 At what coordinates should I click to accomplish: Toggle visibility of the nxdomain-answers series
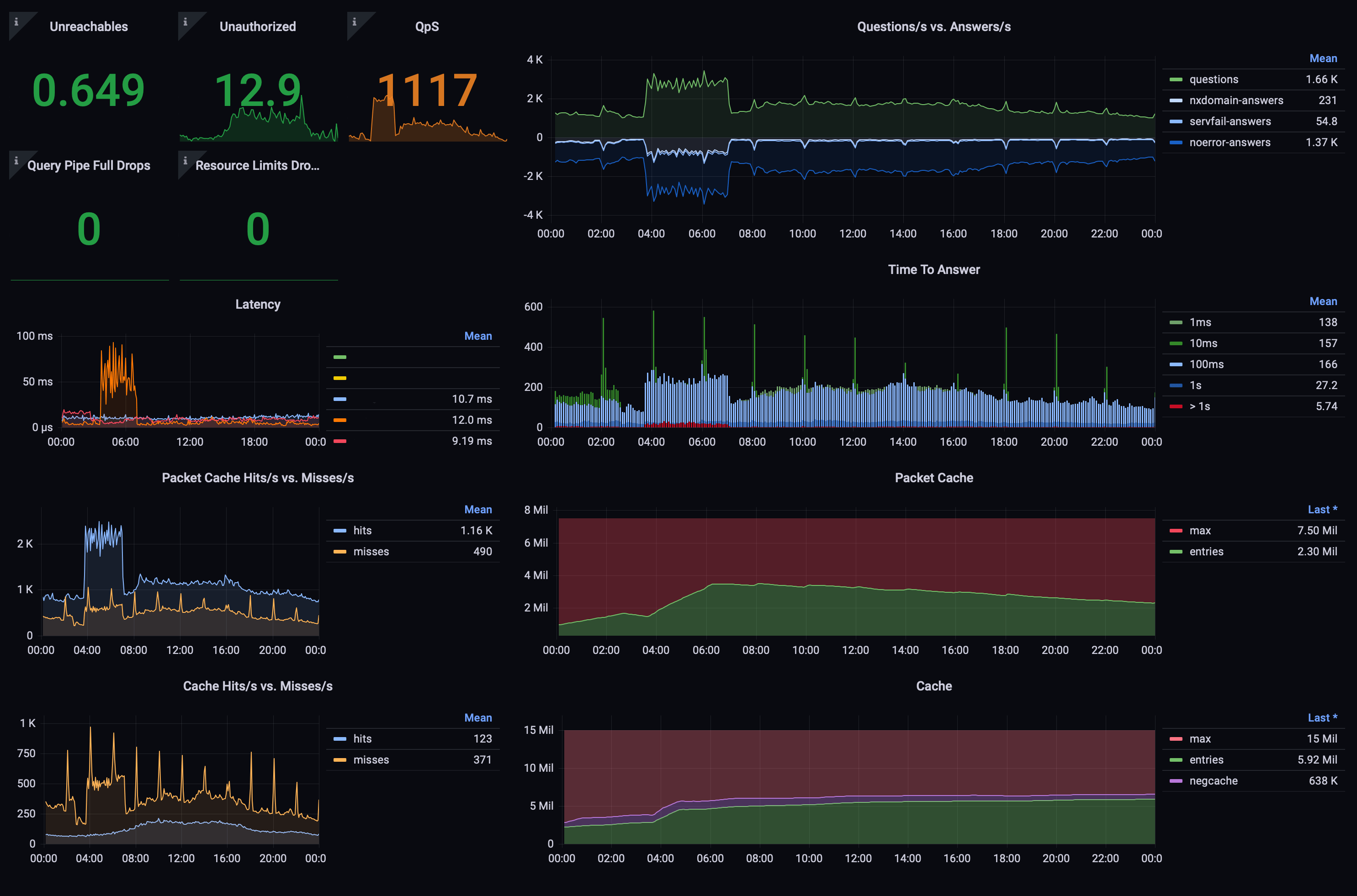(x=1236, y=100)
